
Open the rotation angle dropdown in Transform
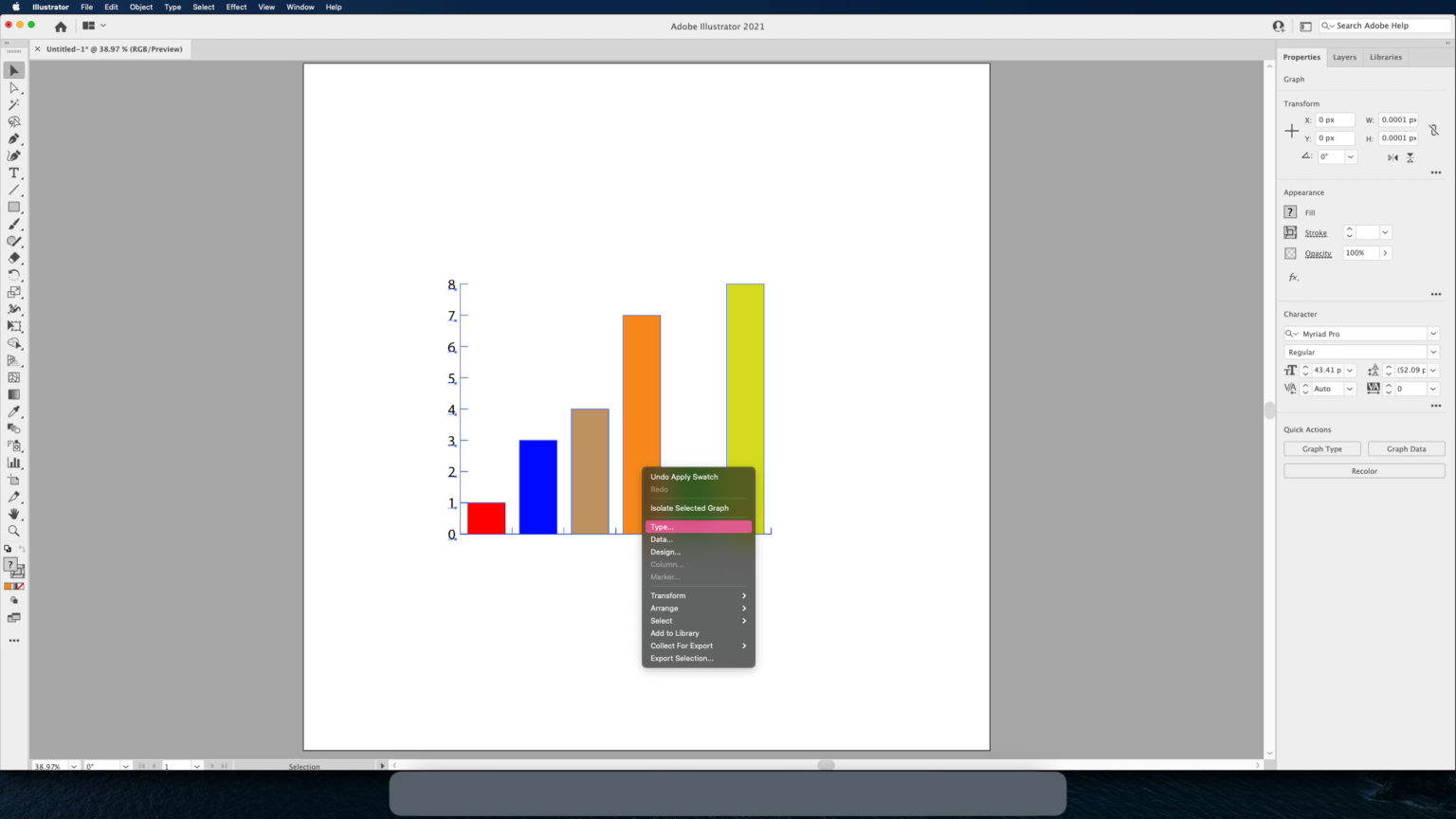(1349, 156)
